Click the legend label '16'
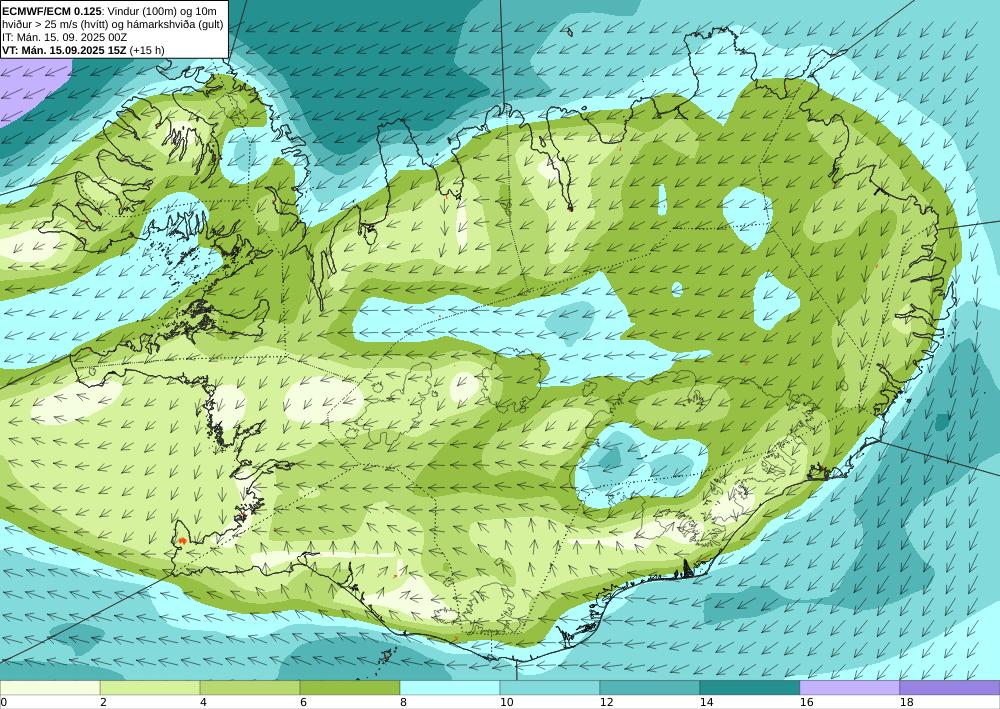This screenshot has width=1000, height=709. coord(807,702)
